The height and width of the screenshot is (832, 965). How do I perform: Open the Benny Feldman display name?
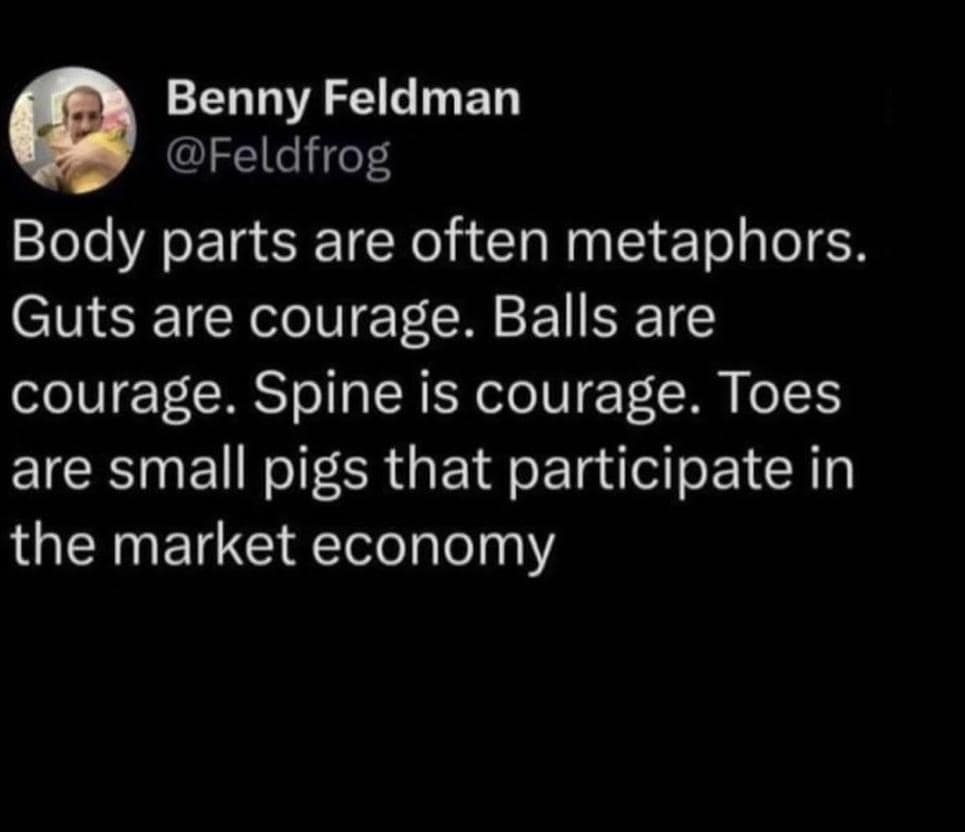click(343, 99)
